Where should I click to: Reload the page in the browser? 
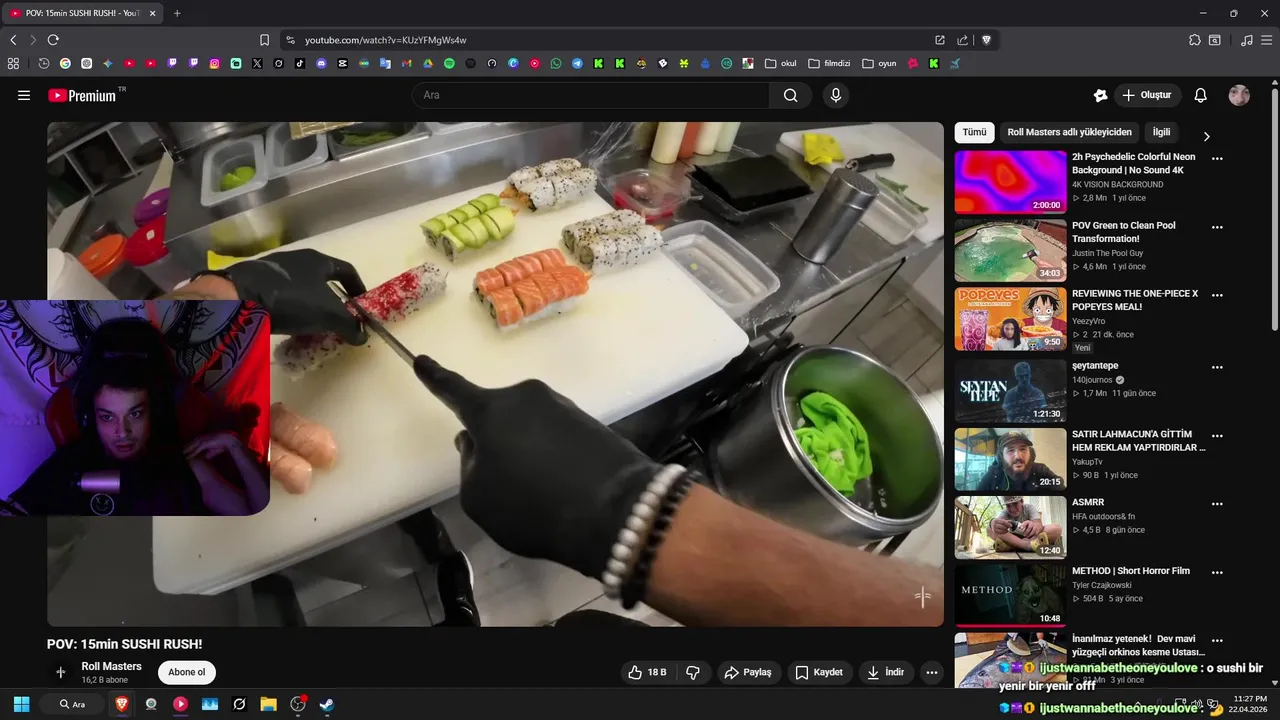[53, 40]
